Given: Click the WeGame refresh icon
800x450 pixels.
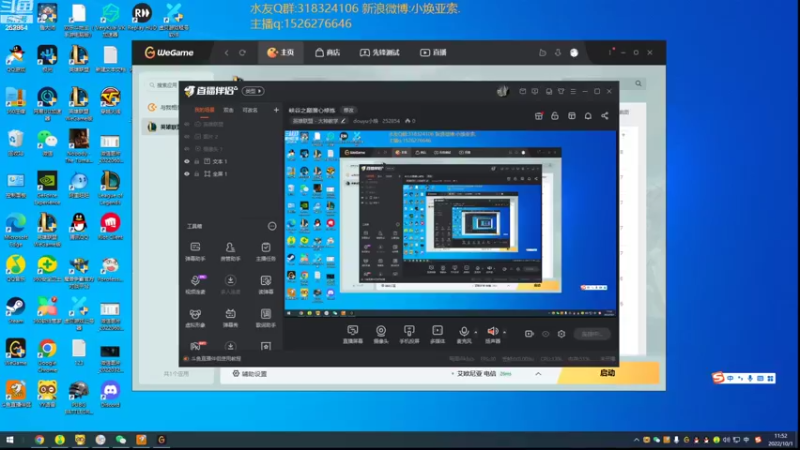Looking at the screenshot, I should 242,53.
